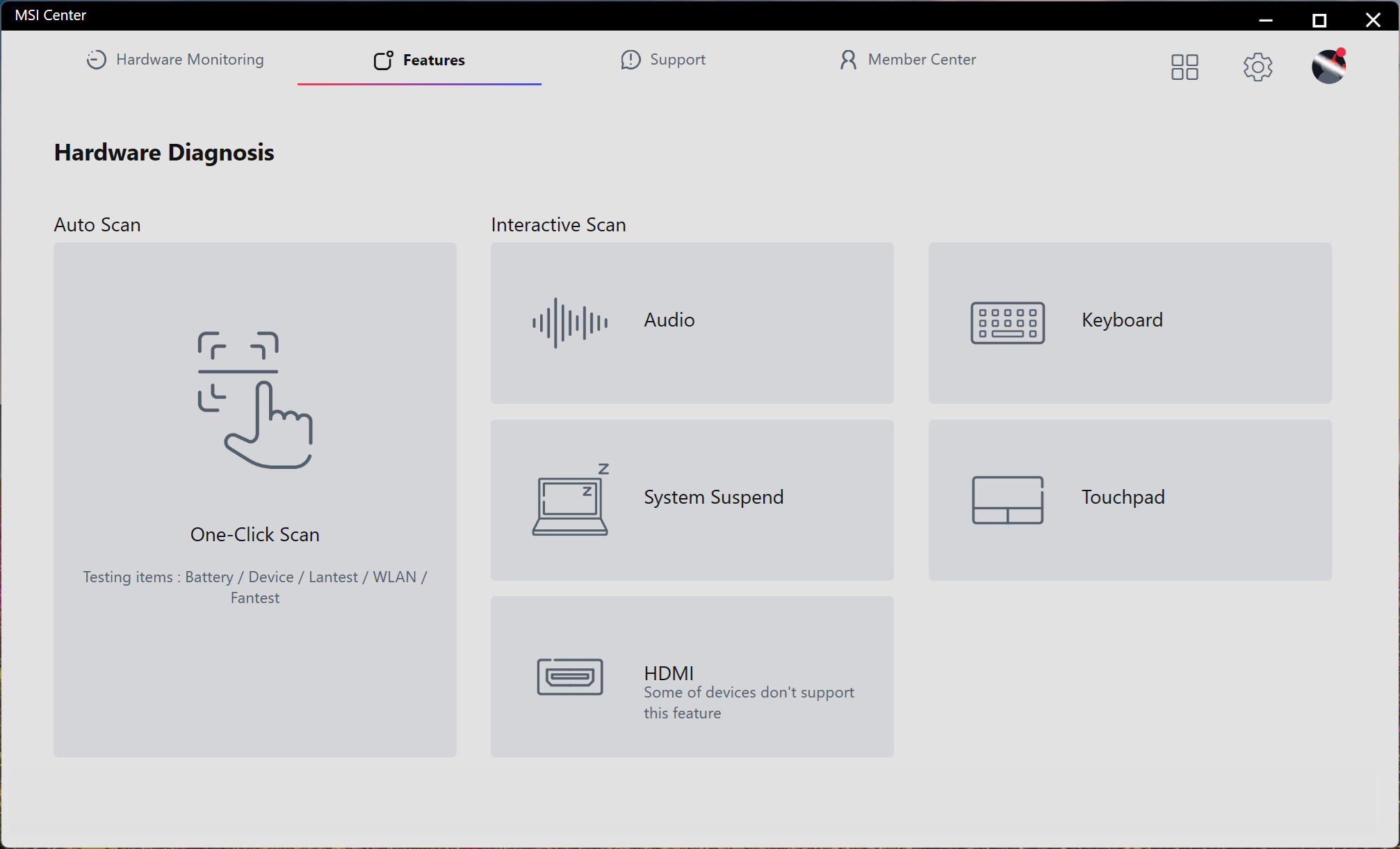This screenshot has height=849, width=1400.
Task: Switch to the Hardware Monitoring tab
Action: pos(175,60)
